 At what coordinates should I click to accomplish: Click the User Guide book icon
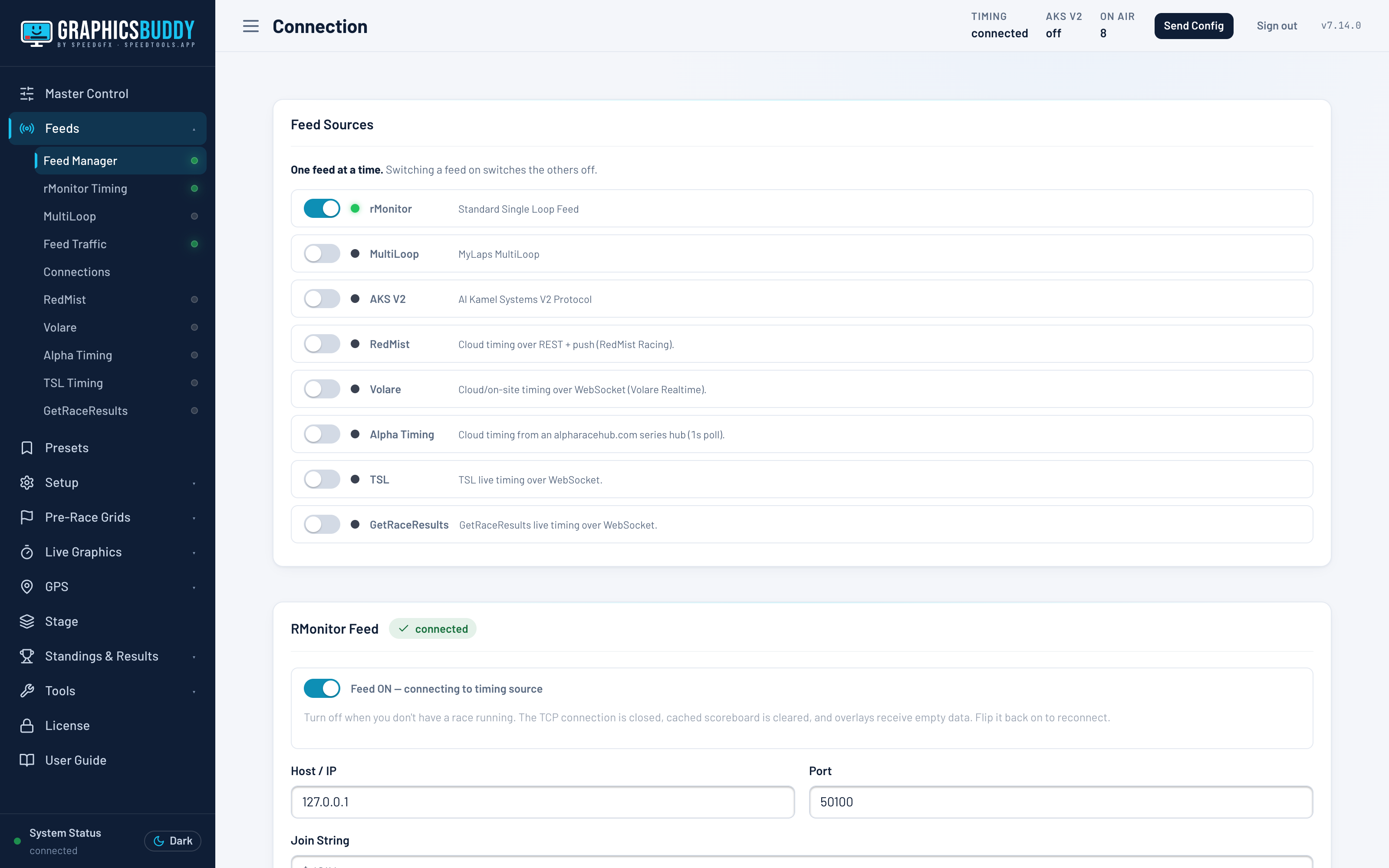click(x=27, y=761)
